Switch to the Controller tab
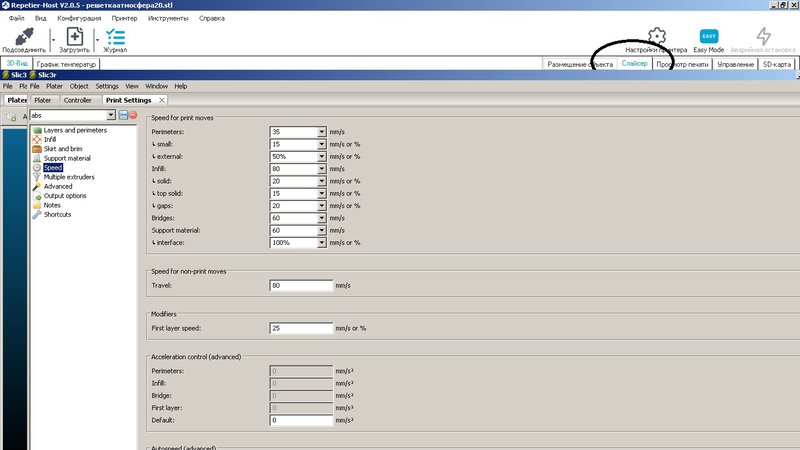The width and height of the screenshot is (800, 450). click(77, 100)
